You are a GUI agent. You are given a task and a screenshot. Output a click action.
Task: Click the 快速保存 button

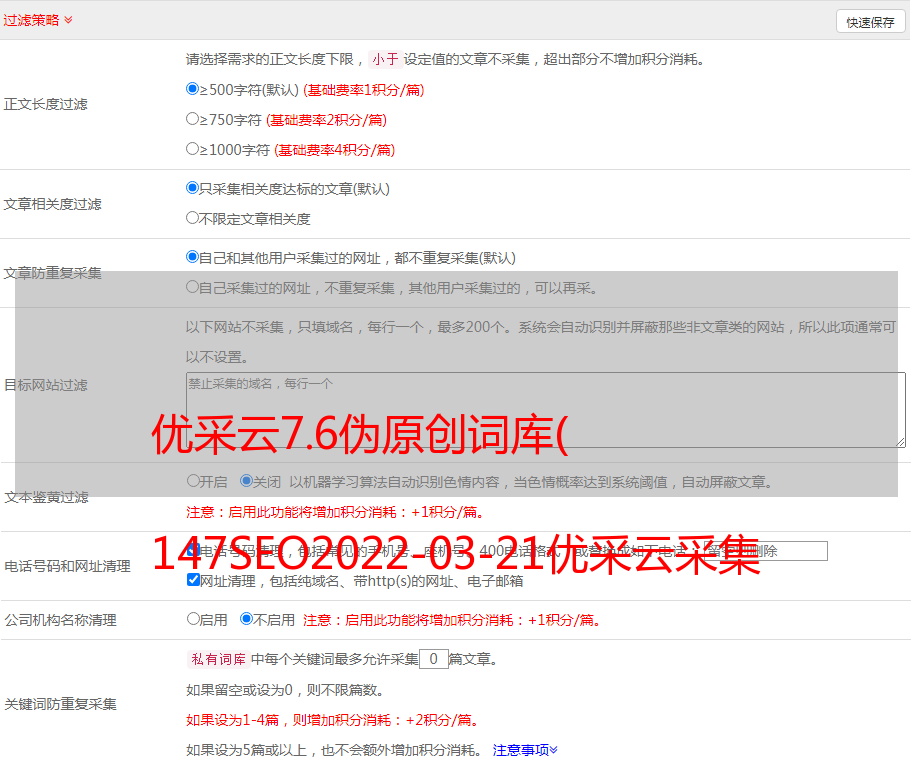pos(870,22)
